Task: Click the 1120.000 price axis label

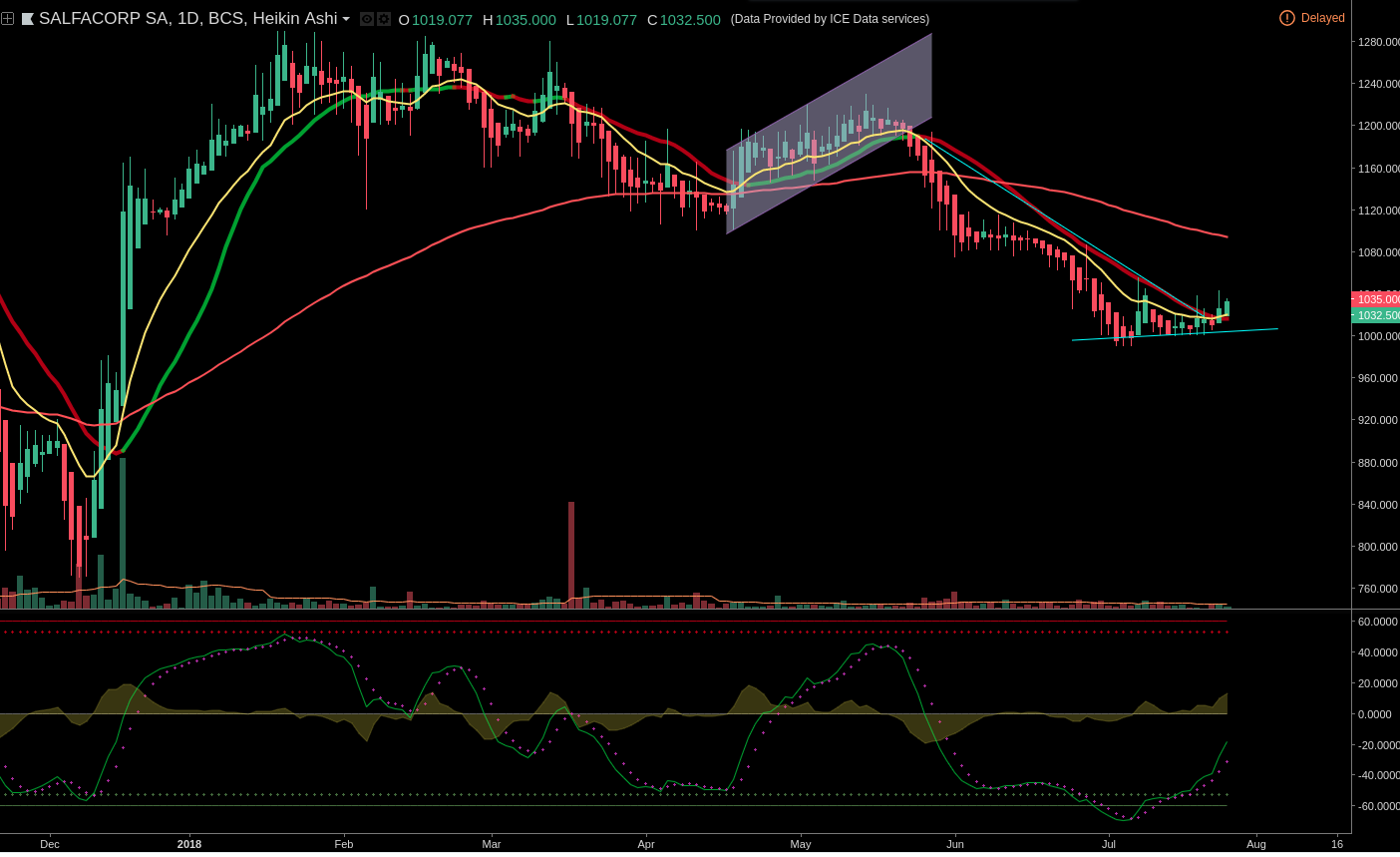Action: 1378,211
